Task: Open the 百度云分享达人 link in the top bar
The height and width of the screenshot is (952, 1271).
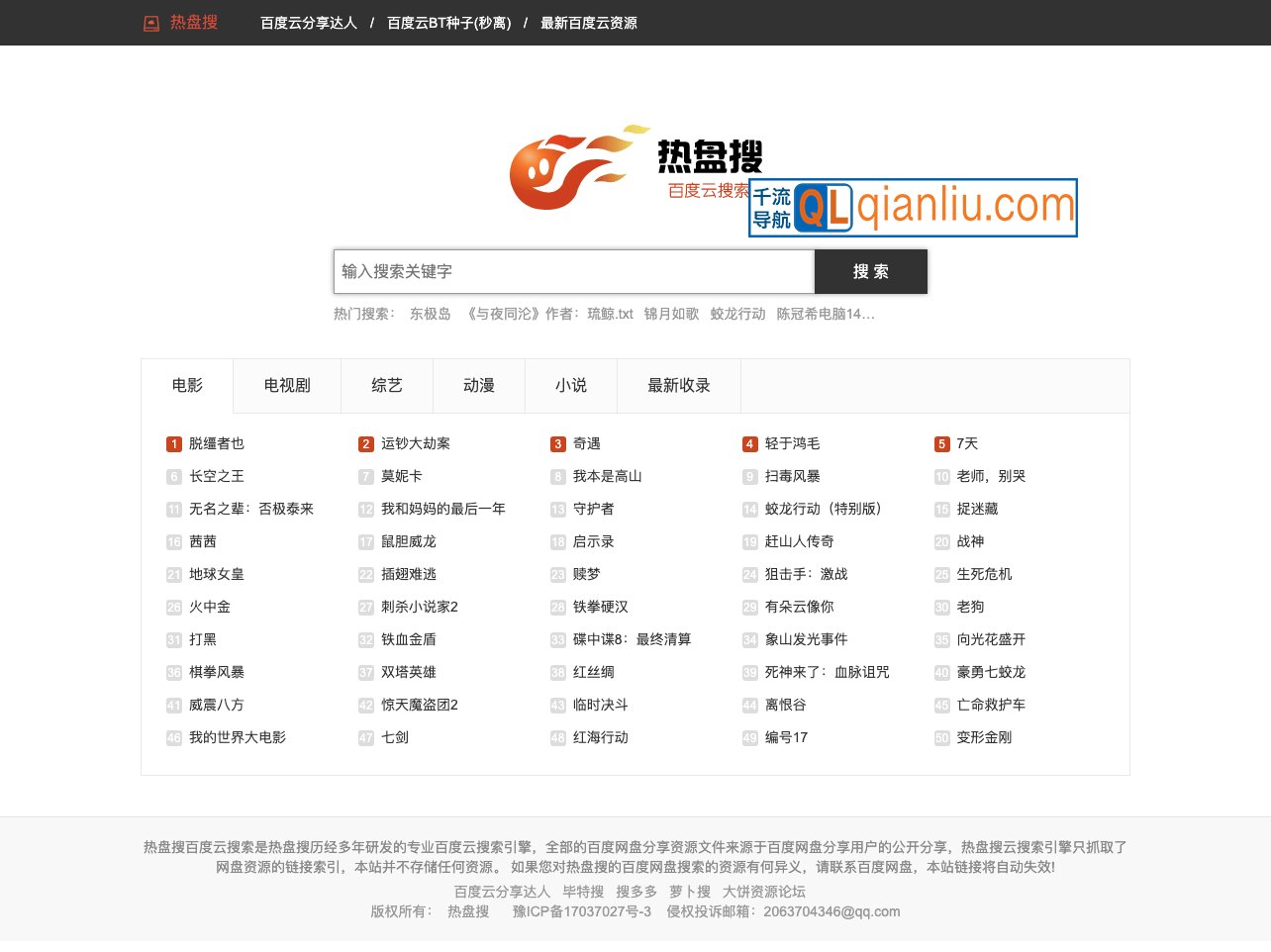Action: [x=308, y=22]
